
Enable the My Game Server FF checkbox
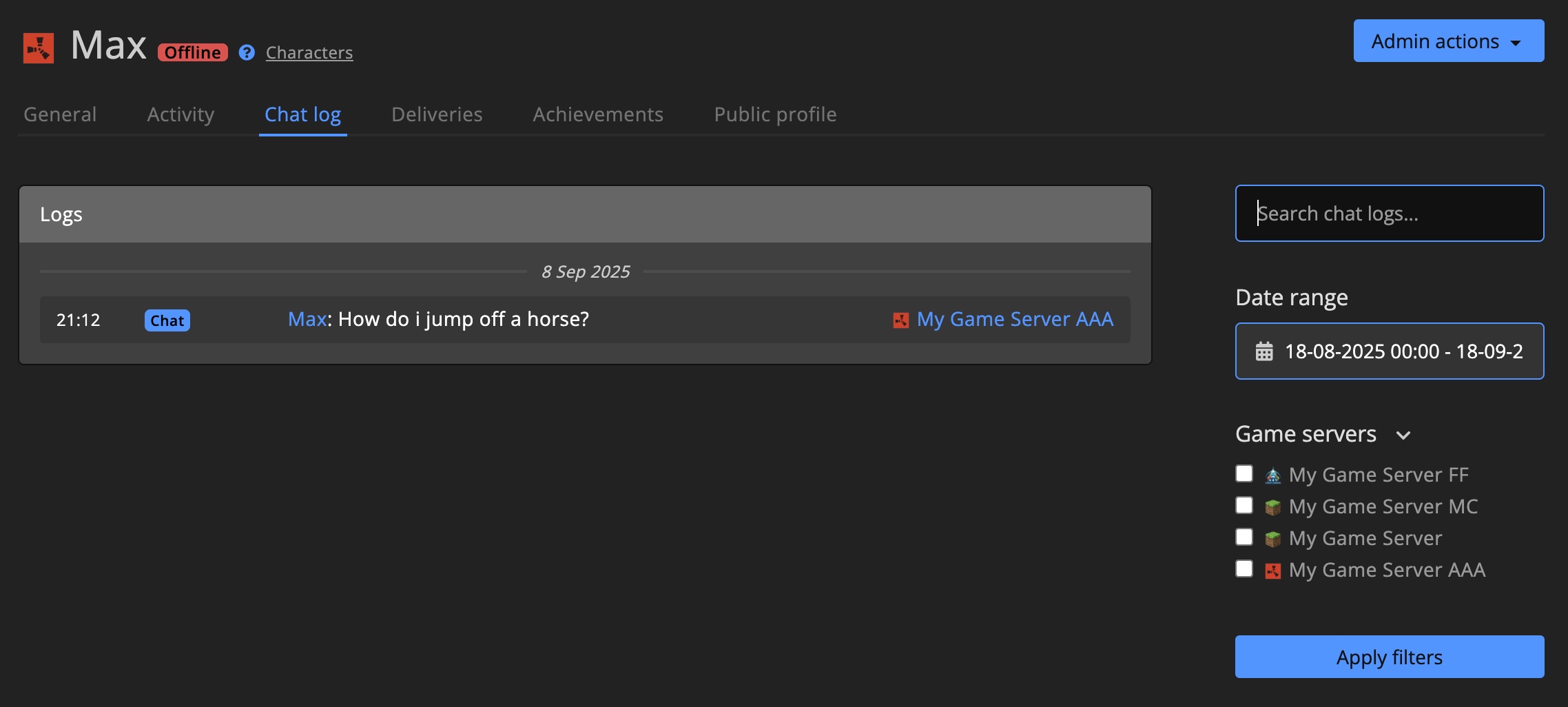coord(1244,474)
